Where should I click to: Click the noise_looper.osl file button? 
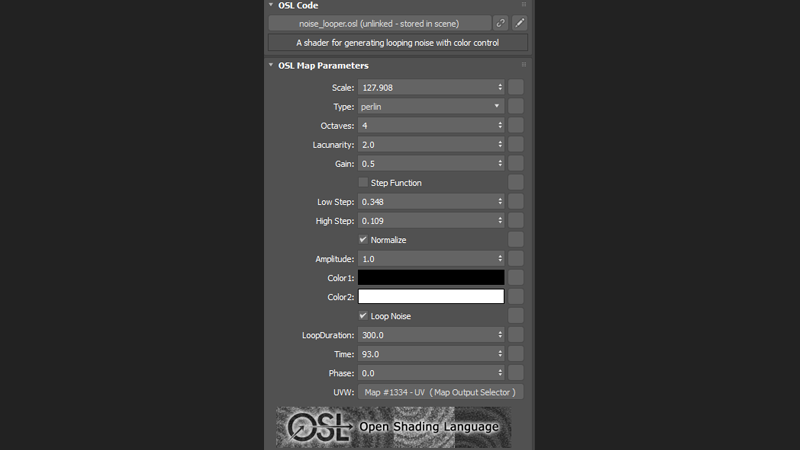[379, 23]
